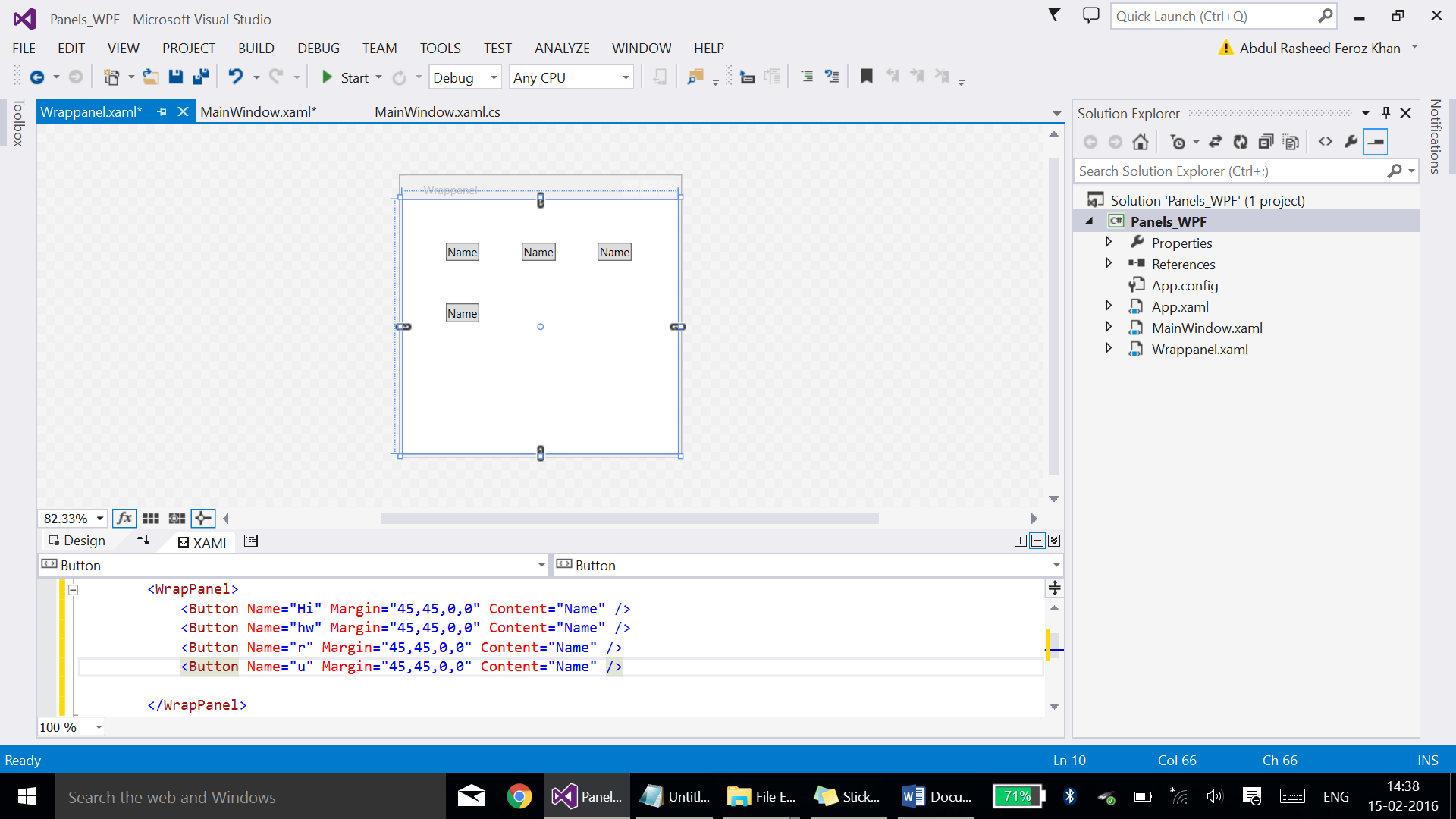Image resolution: width=1456 pixels, height=819 pixels.
Task: Click the Refresh icon in Solution Explorer
Action: click(1241, 142)
